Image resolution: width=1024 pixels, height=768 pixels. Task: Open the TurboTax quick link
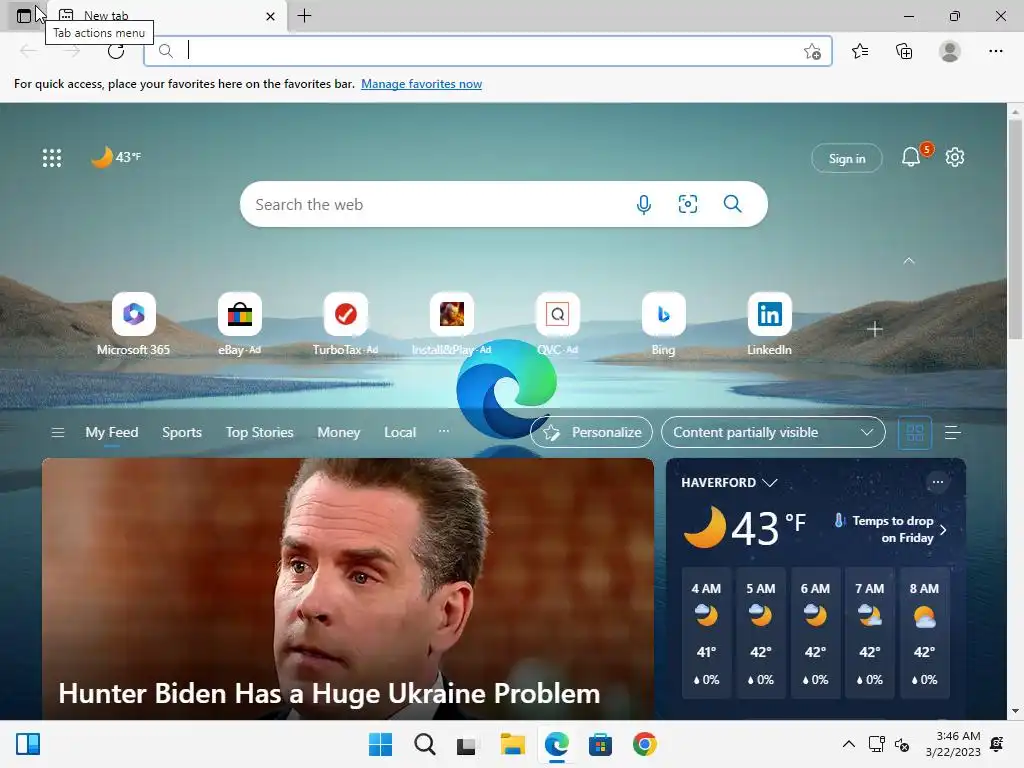pyautogui.click(x=345, y=324)
